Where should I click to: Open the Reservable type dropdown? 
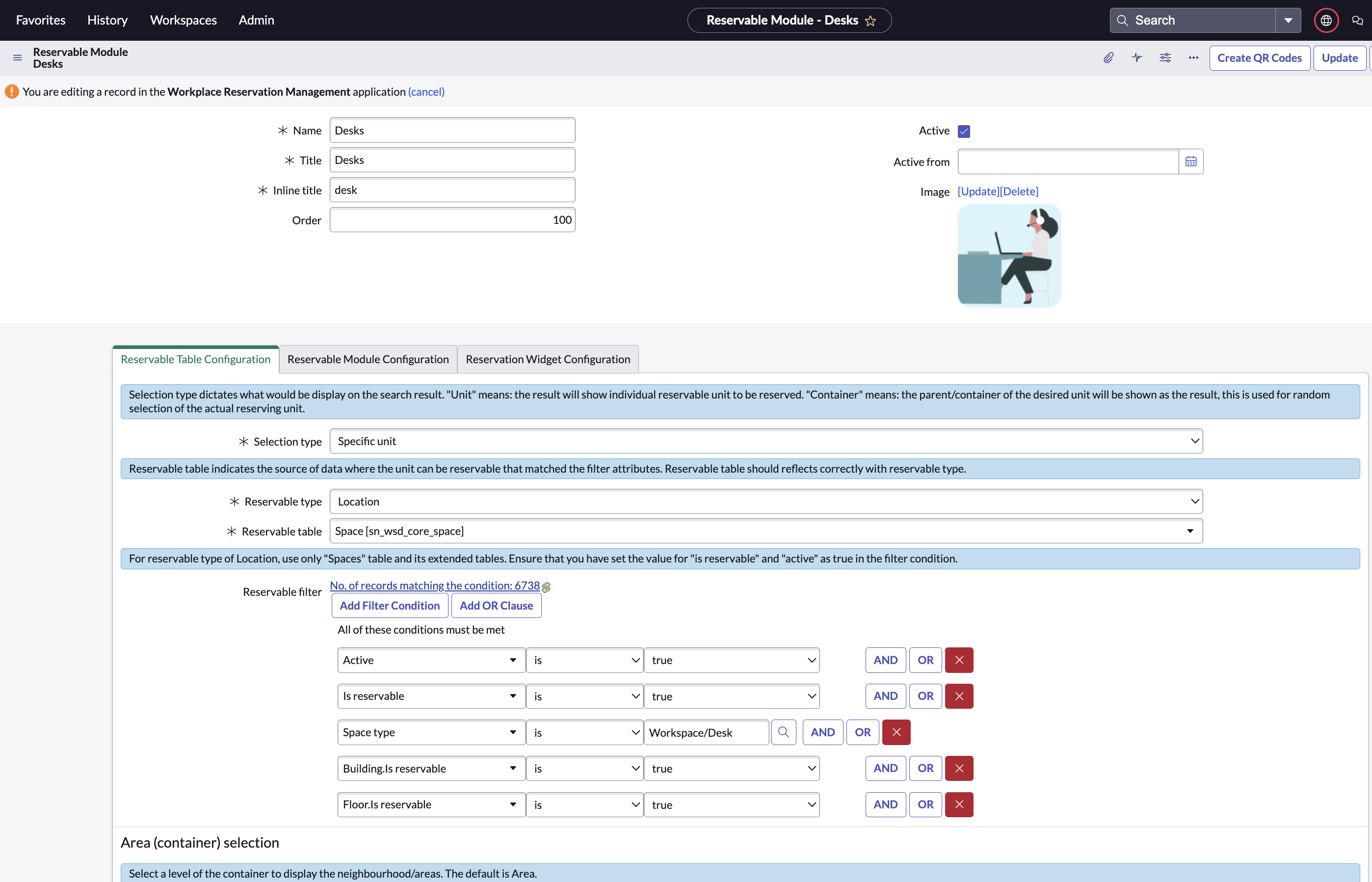(766, 501)
